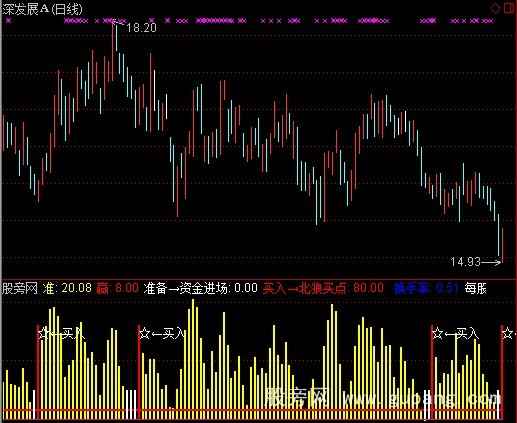Click the 深发展A (日线) chart title
The height and width of the screenshot is (423, 517).
(43, 9)
